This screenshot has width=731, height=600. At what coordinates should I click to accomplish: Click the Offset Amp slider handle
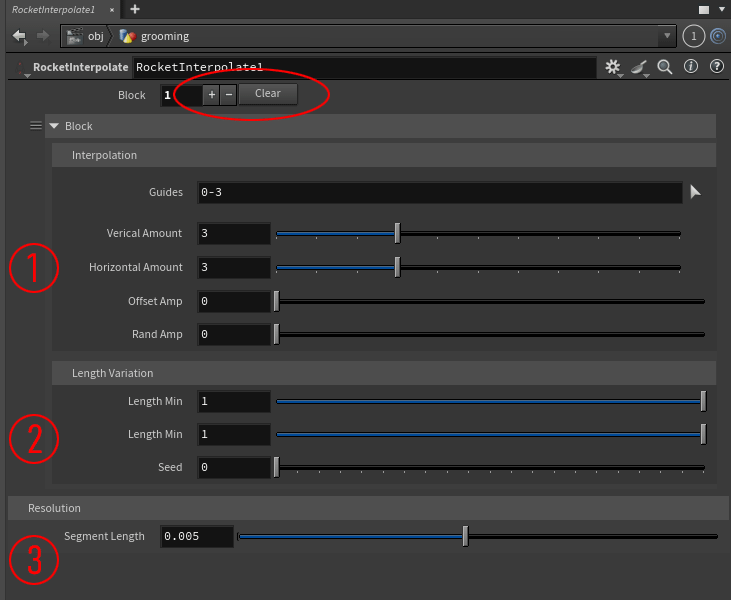276,301
